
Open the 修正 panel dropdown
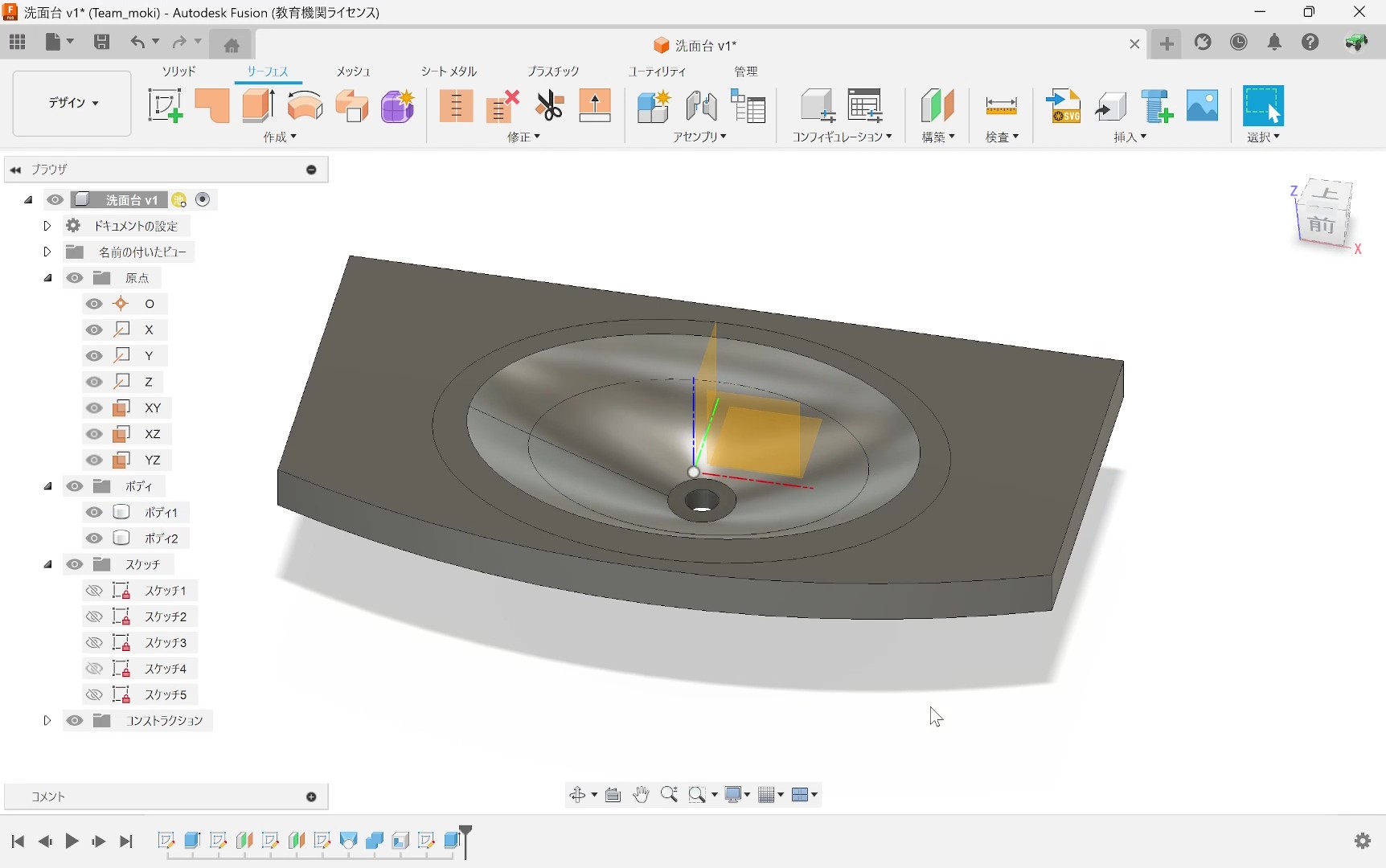tap(524, 137)
